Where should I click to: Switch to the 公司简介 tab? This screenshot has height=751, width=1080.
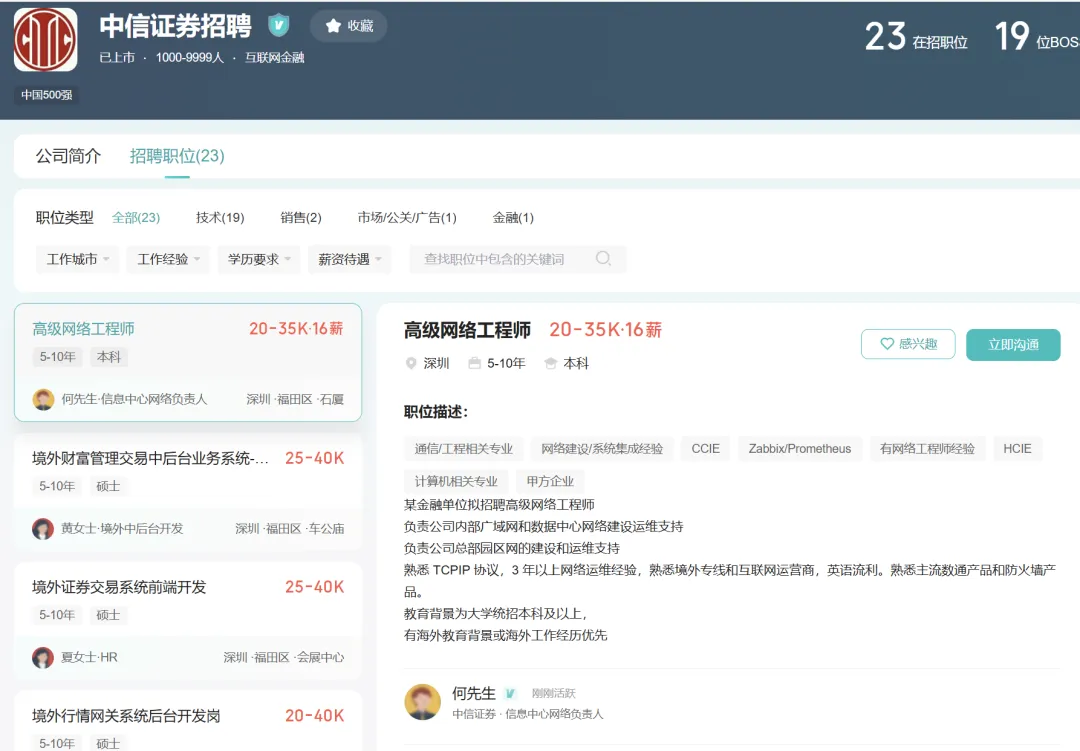(x=68, y=156)
